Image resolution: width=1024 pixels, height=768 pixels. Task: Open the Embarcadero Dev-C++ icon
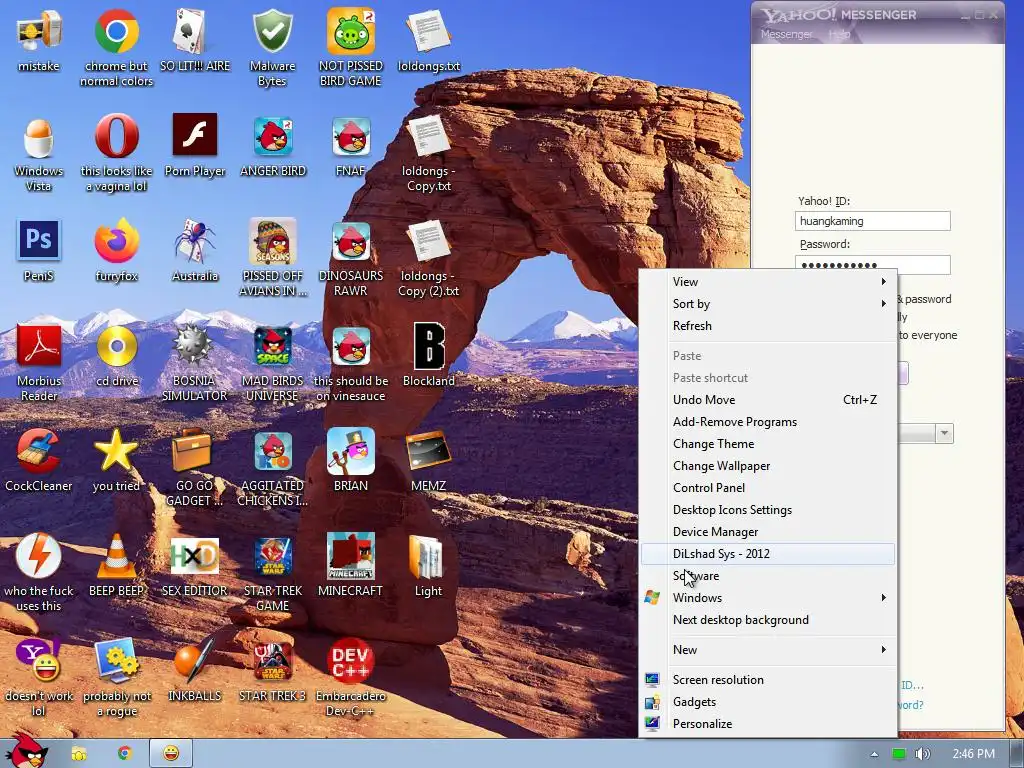pos(351,661)
